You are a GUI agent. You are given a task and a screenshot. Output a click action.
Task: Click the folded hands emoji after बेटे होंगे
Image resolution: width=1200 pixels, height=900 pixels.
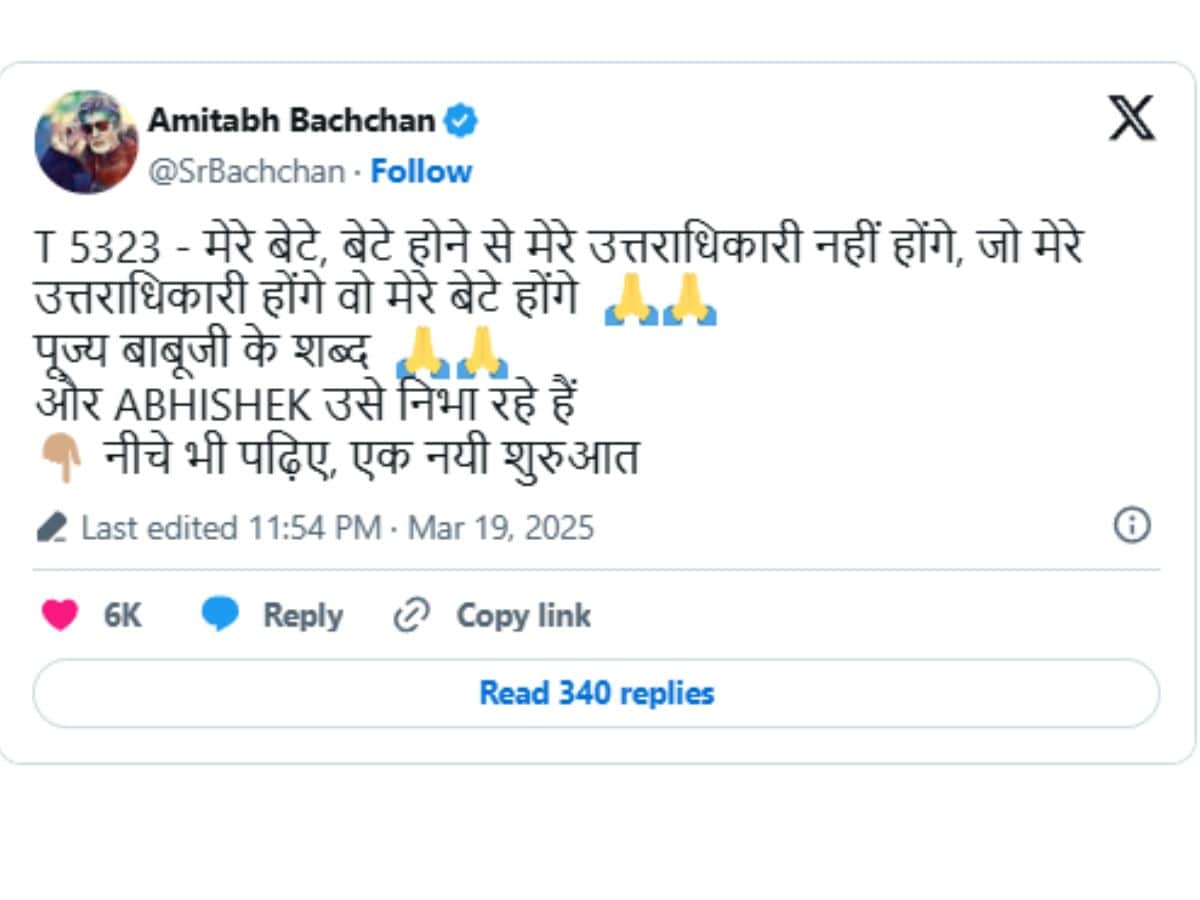pyautogui.click(x=661, y=300)
